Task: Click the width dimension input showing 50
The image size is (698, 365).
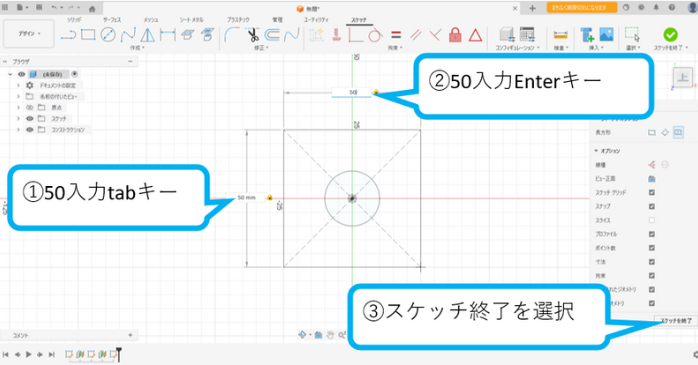Action: pos(352,92)
